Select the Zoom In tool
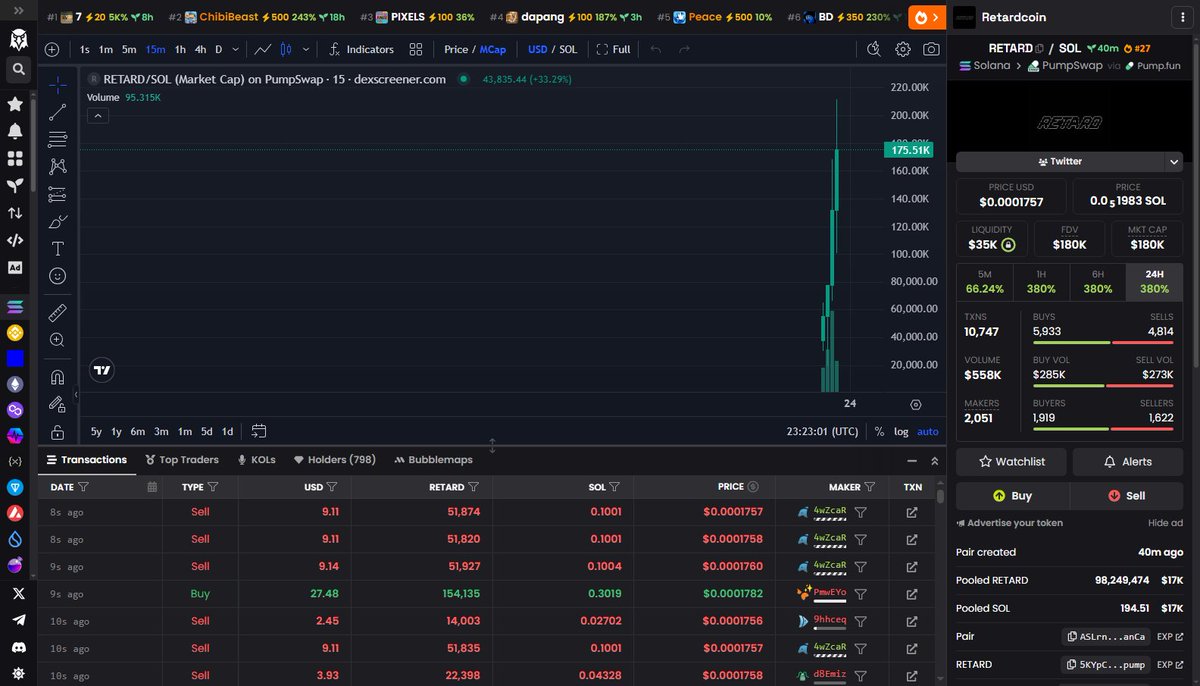This screenshot has width=1200, height=686. coord(57,340)
